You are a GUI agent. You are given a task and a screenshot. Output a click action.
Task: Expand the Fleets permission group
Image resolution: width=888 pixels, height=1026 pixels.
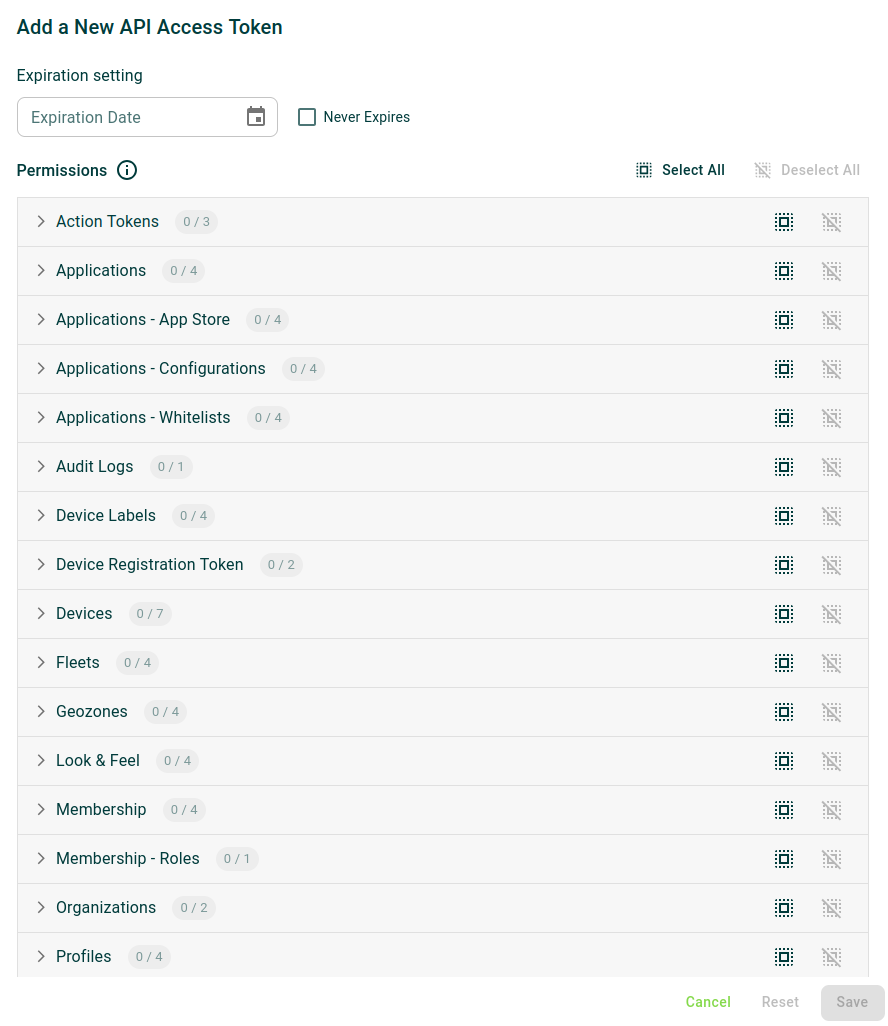[x=41, y=662]
